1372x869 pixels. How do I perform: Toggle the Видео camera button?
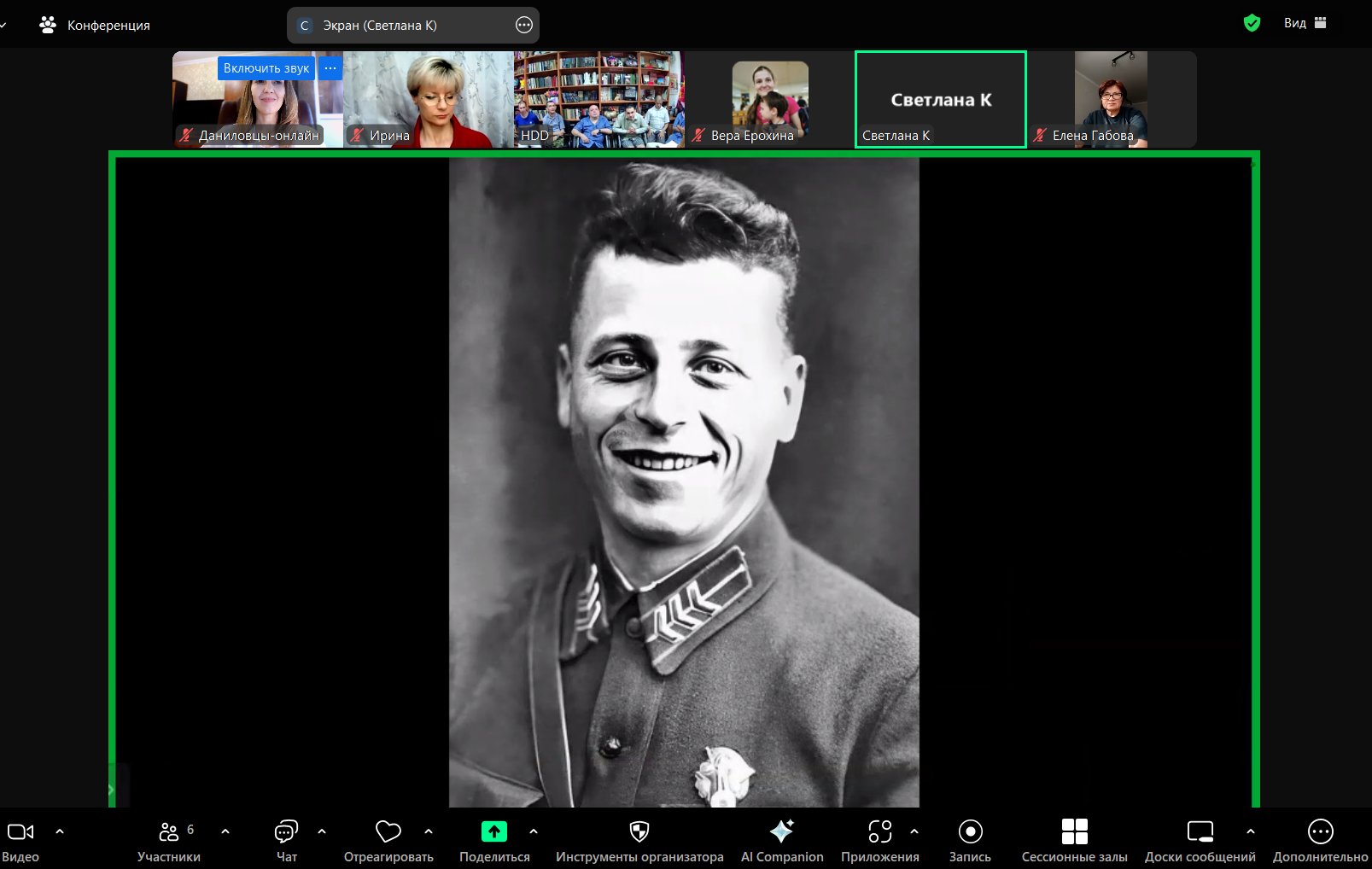pyautogui.click(x=20, y=832)
